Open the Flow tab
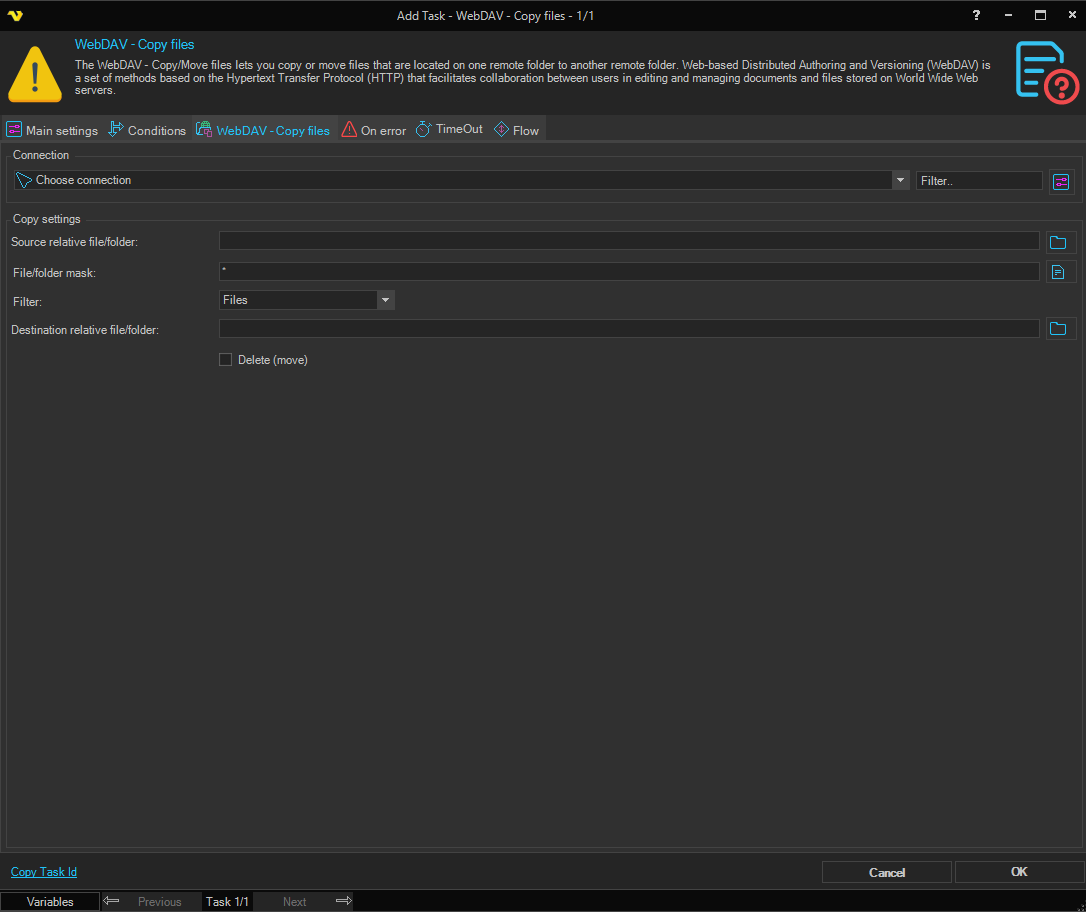 516,130
